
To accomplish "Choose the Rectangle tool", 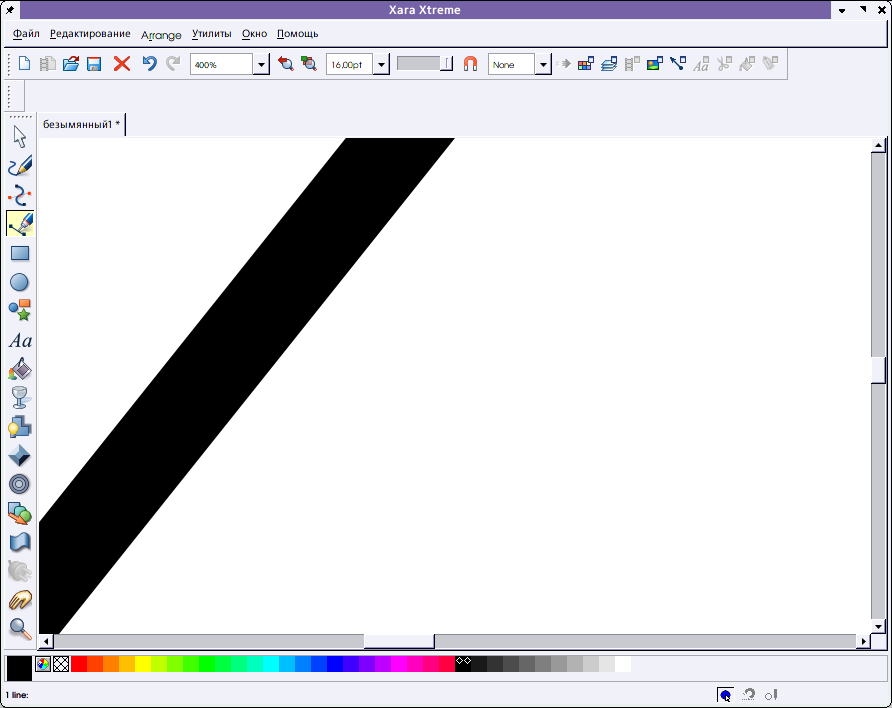I will (20, 253).
